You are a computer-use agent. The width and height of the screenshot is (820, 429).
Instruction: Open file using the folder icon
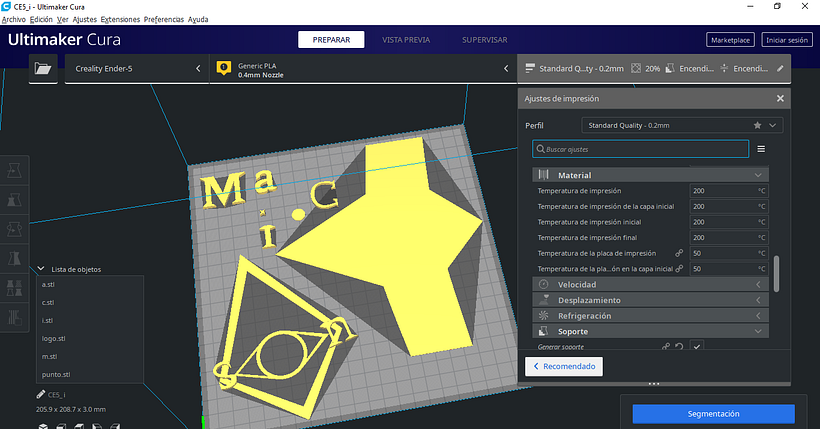(x=43, y=69)
